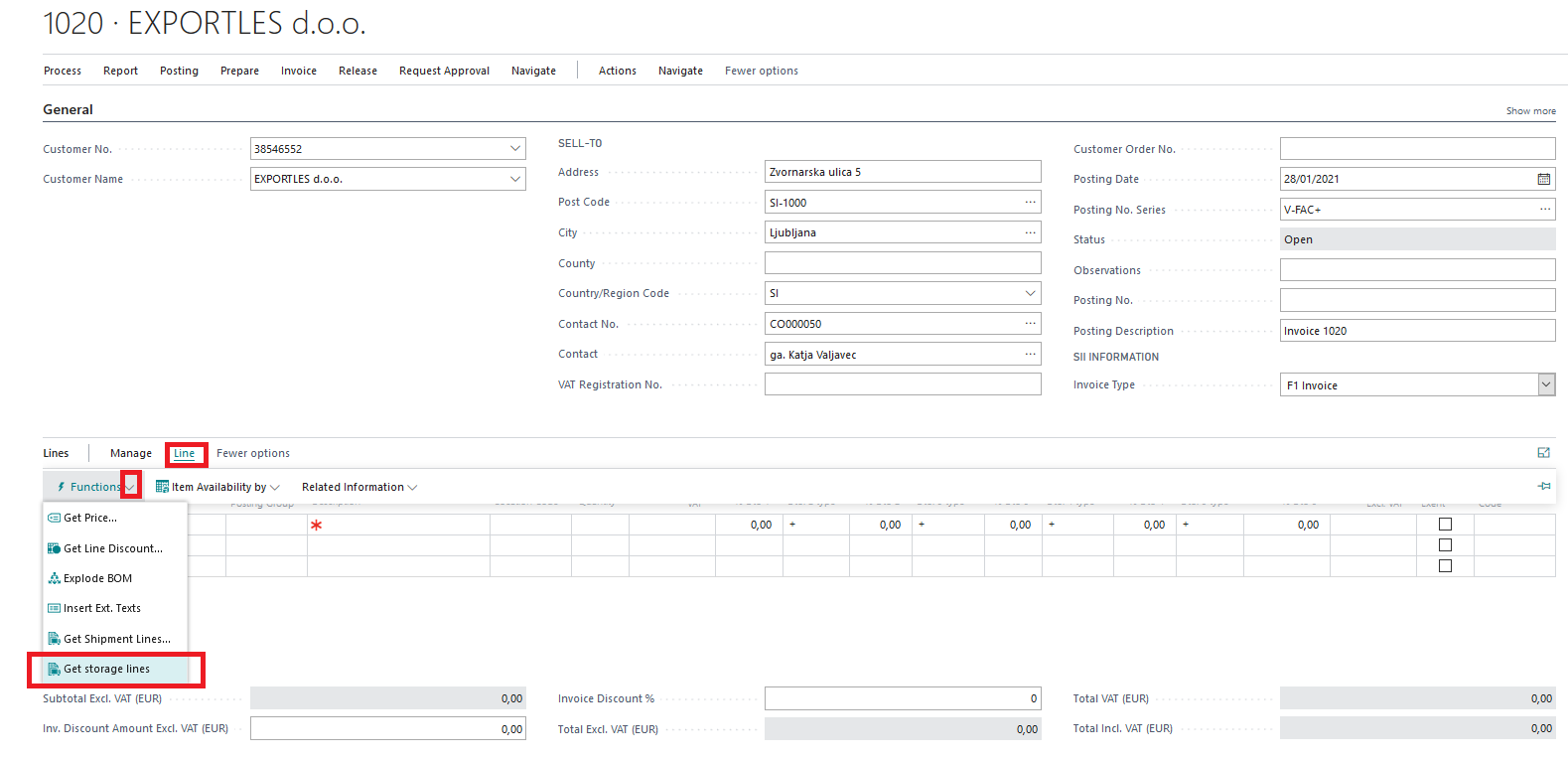1568x761 pixels.
Task: Open Contact No. lookup ellipsis
Action: point(1031,324)
